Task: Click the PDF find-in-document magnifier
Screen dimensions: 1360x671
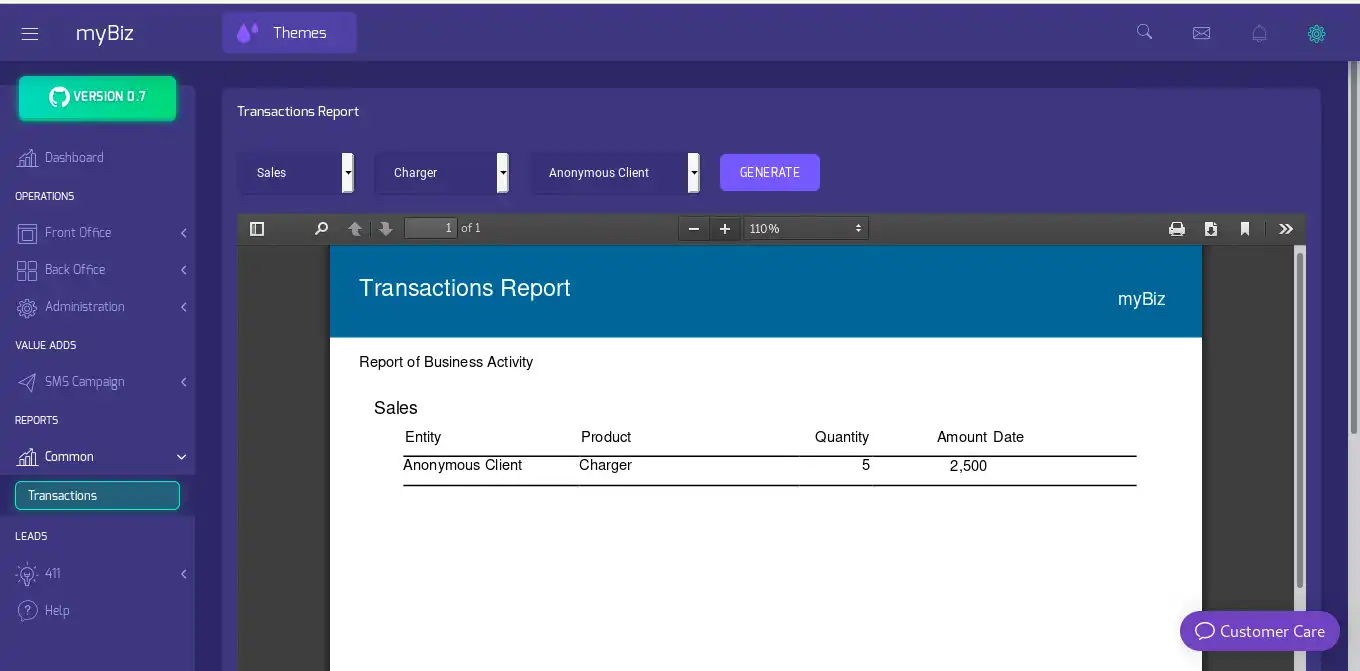Action: [x=321, y=229]
